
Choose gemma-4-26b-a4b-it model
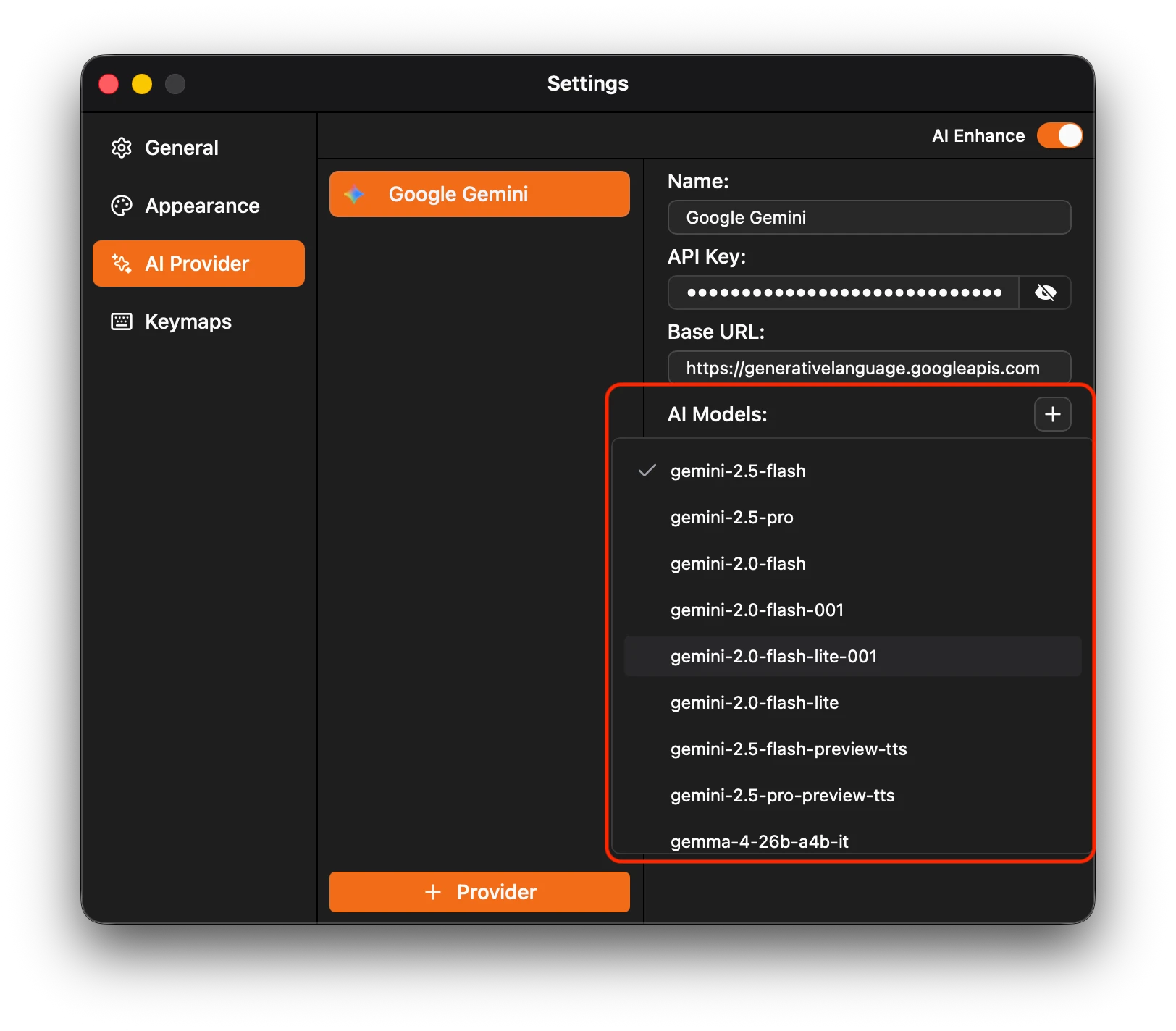click(853, 840)
